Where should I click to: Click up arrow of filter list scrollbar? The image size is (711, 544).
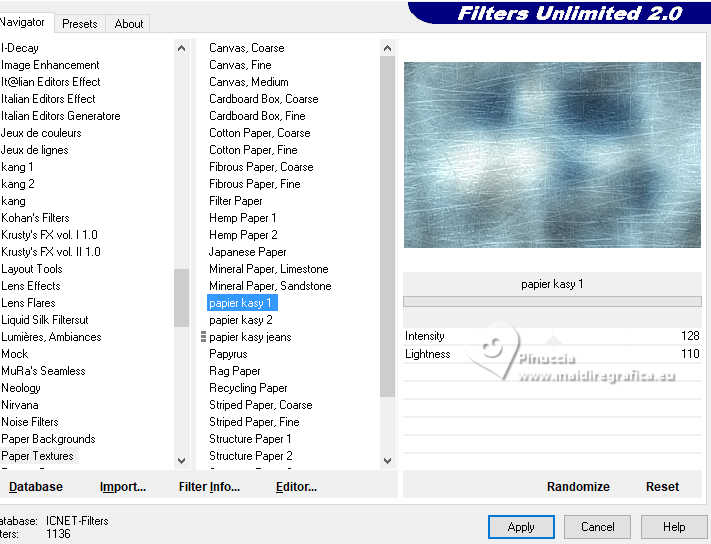pyautogui.click(x=387, y=48)
